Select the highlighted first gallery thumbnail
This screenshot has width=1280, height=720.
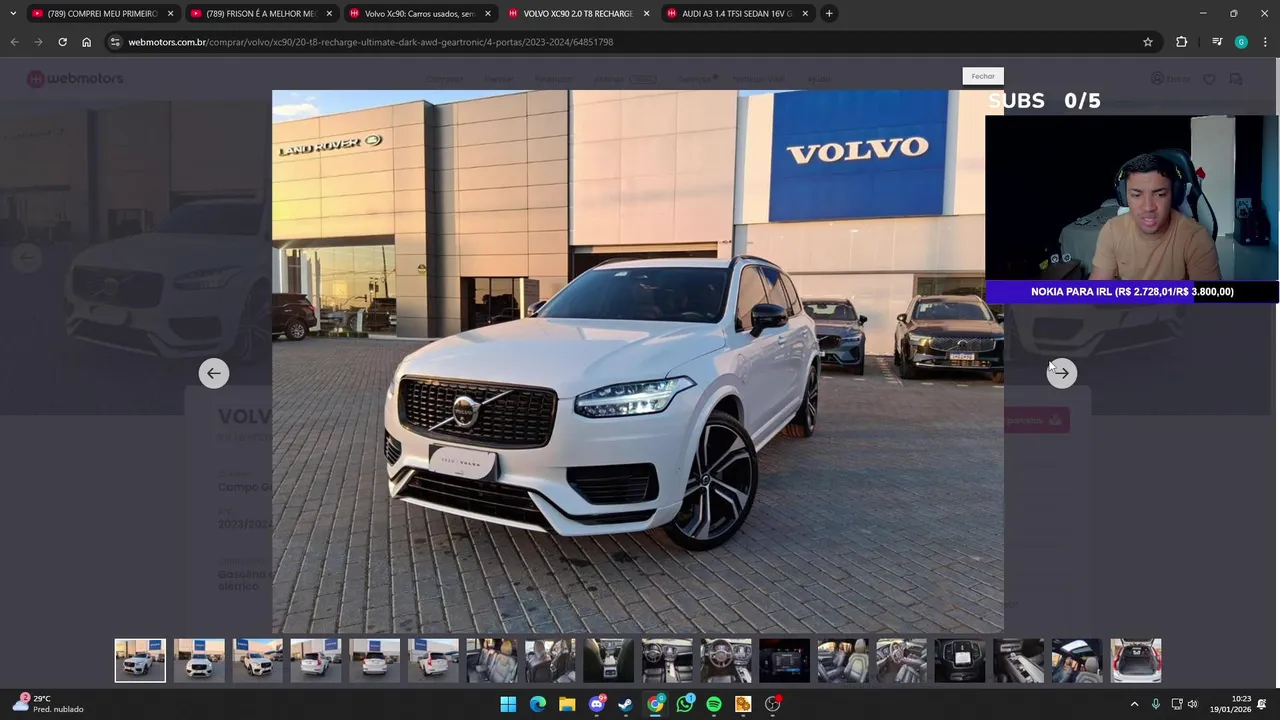coord(140,660)
